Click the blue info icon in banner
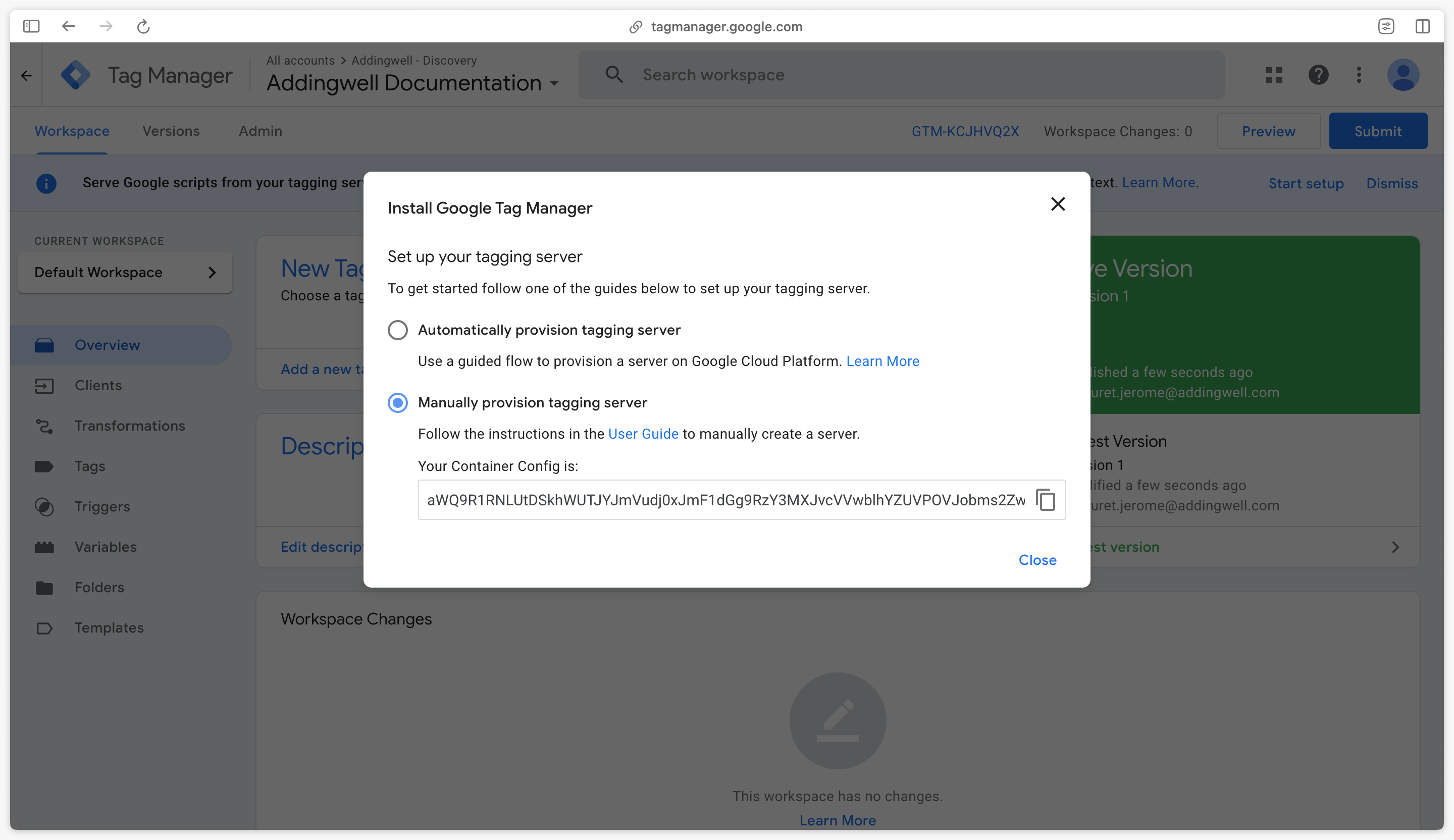Viewport: 1454px width, 840px height. (46, 183)
